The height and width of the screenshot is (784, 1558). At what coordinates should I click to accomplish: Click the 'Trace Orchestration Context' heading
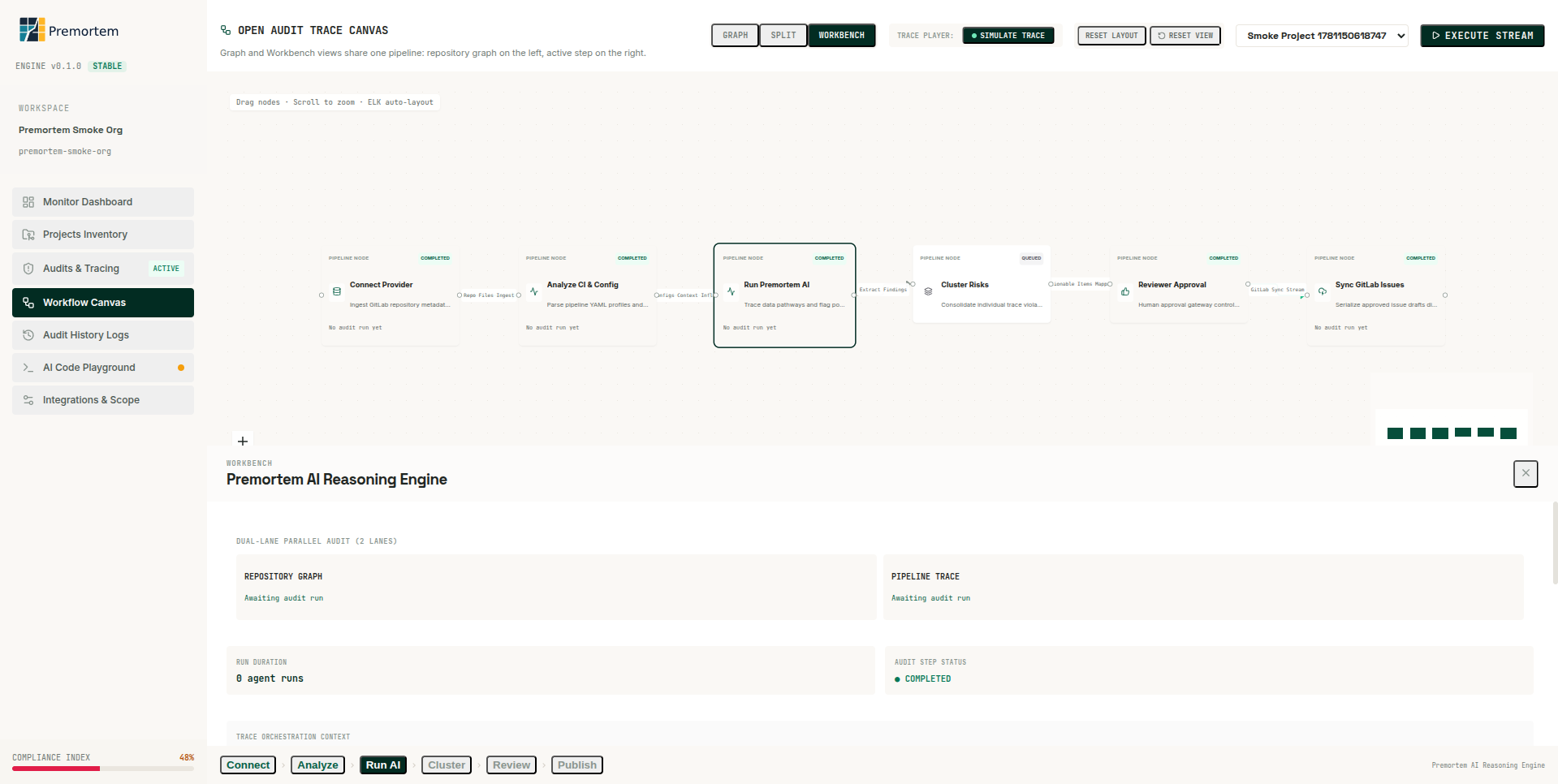[293, 737]
